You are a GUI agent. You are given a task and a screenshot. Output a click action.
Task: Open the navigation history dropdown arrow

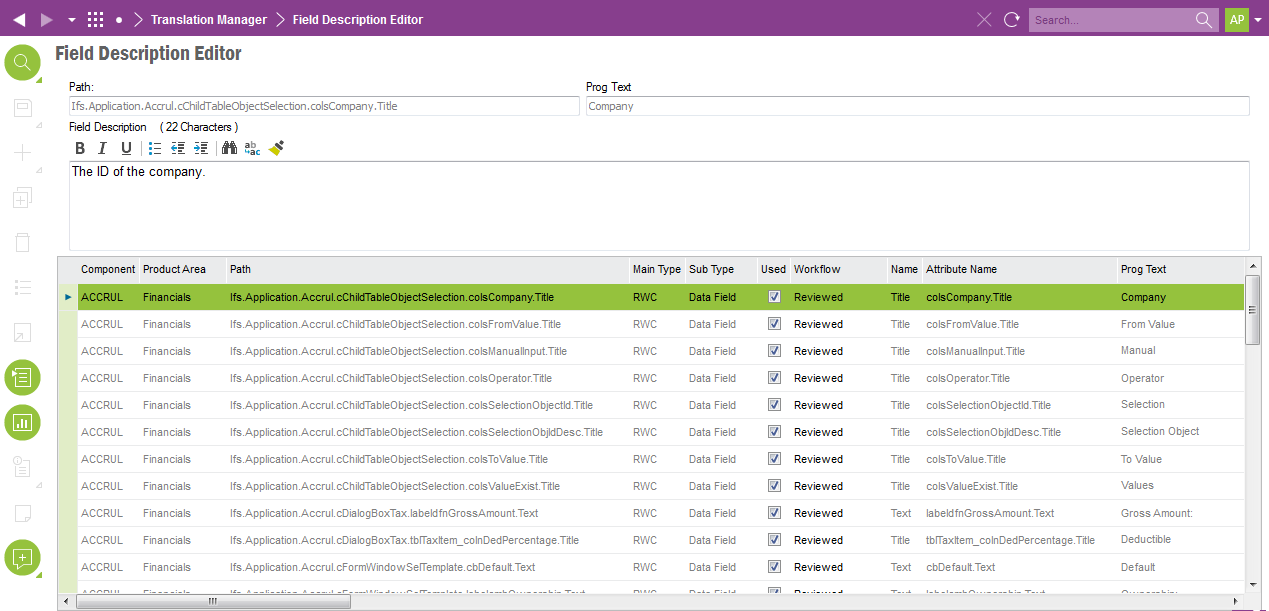tap(71, 20)
